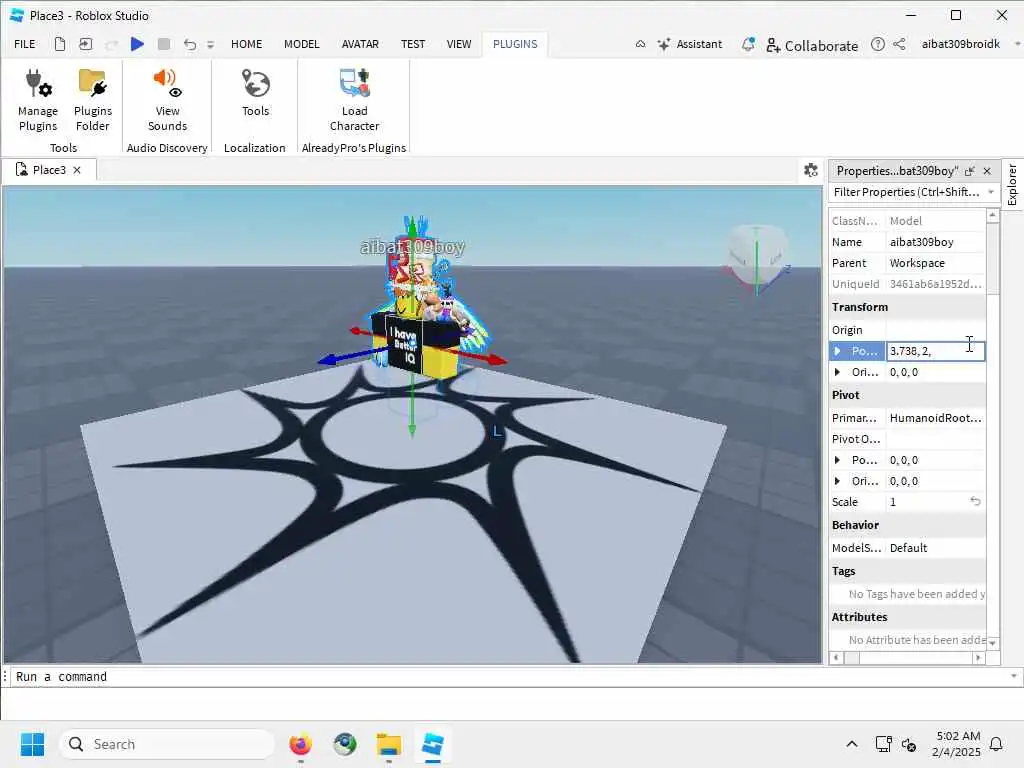Open the FILE menu
This screenshot has width=1024, height=768.
click(25, 44)
